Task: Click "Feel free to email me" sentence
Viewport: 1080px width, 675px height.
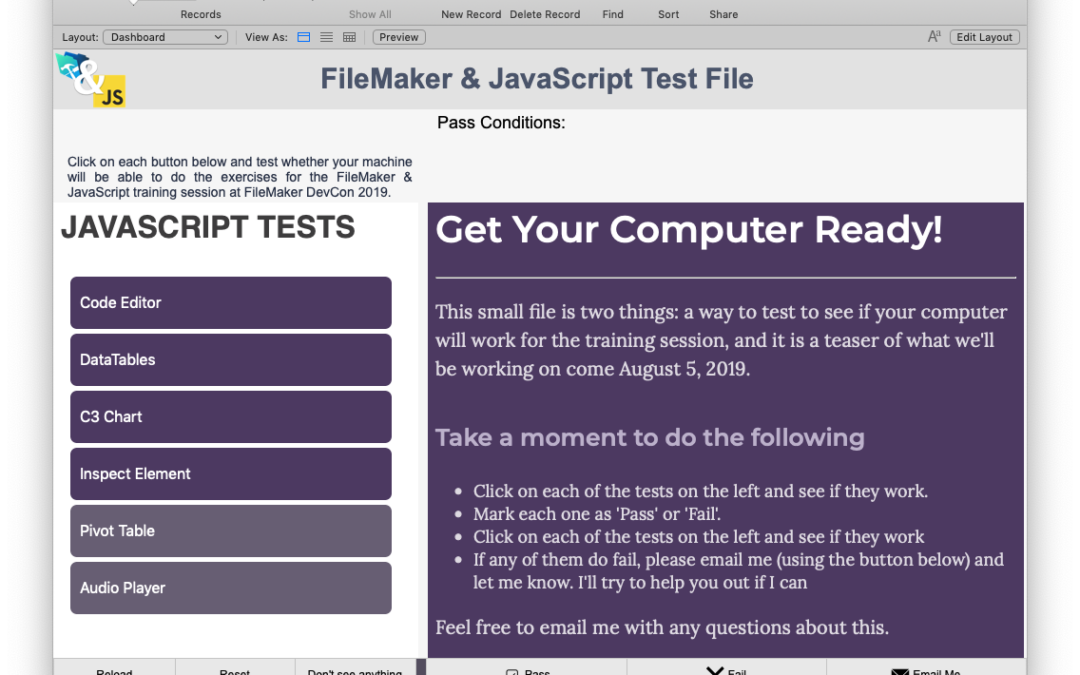Action: coord(662,627)
